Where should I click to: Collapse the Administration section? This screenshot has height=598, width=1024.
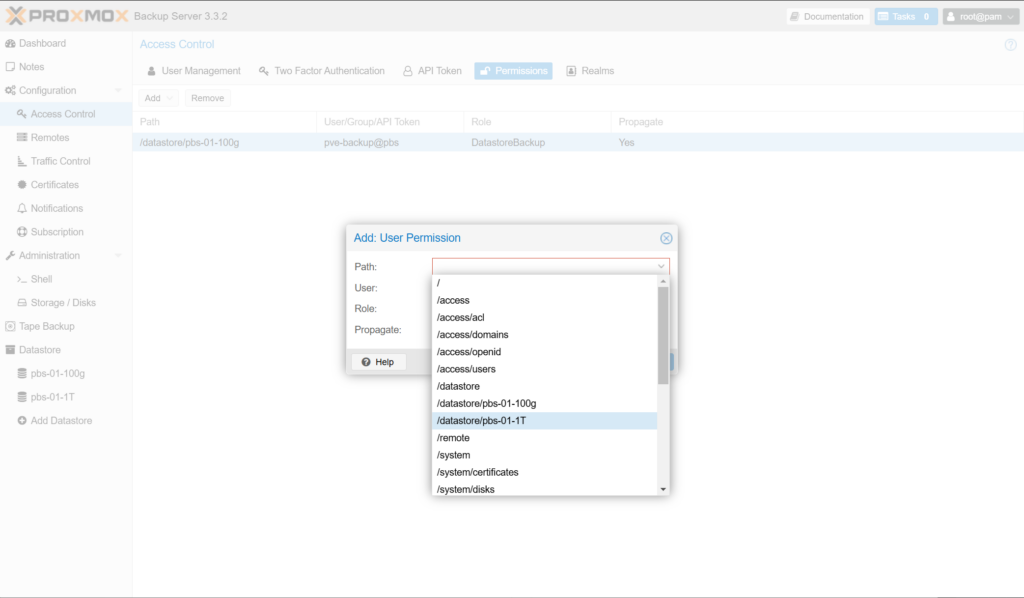click(x=119, y=256)
